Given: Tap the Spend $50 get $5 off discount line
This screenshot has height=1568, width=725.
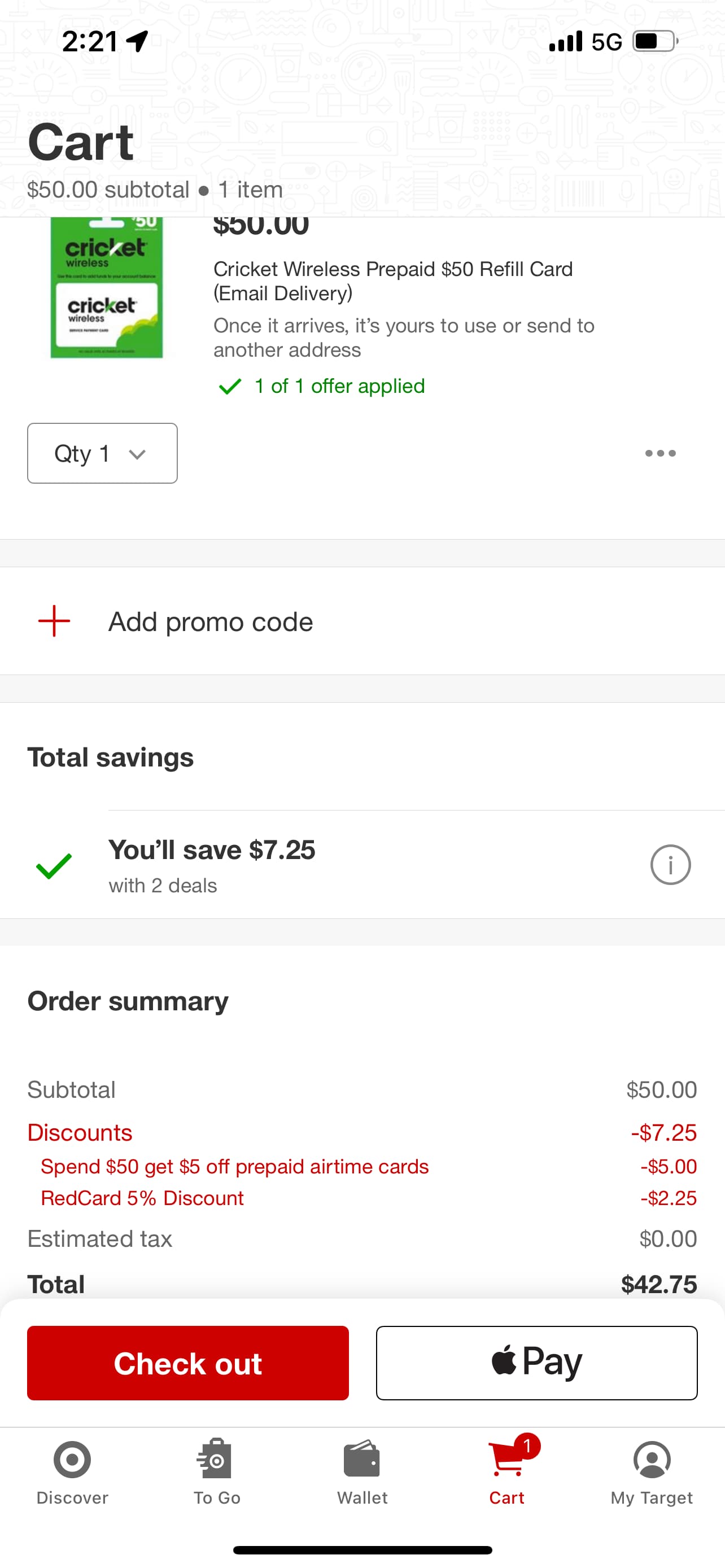Looking at the screenshot, I should [234, 1166].
